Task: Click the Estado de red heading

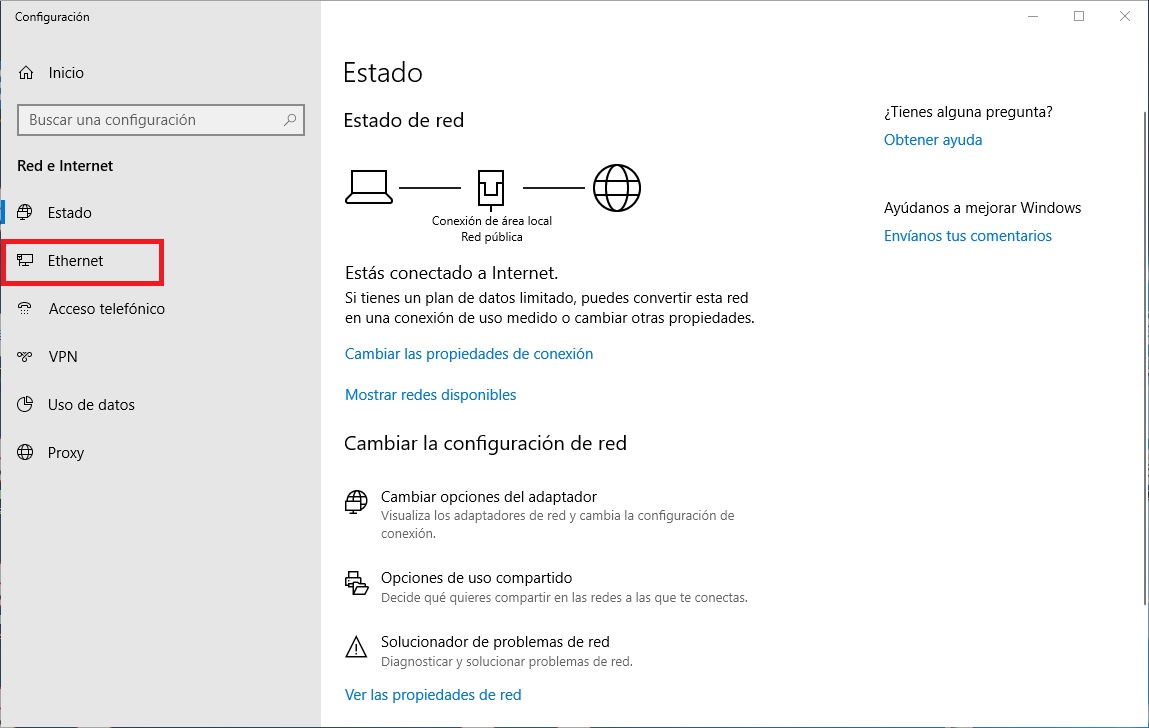Action: click(x=404, y=120)
